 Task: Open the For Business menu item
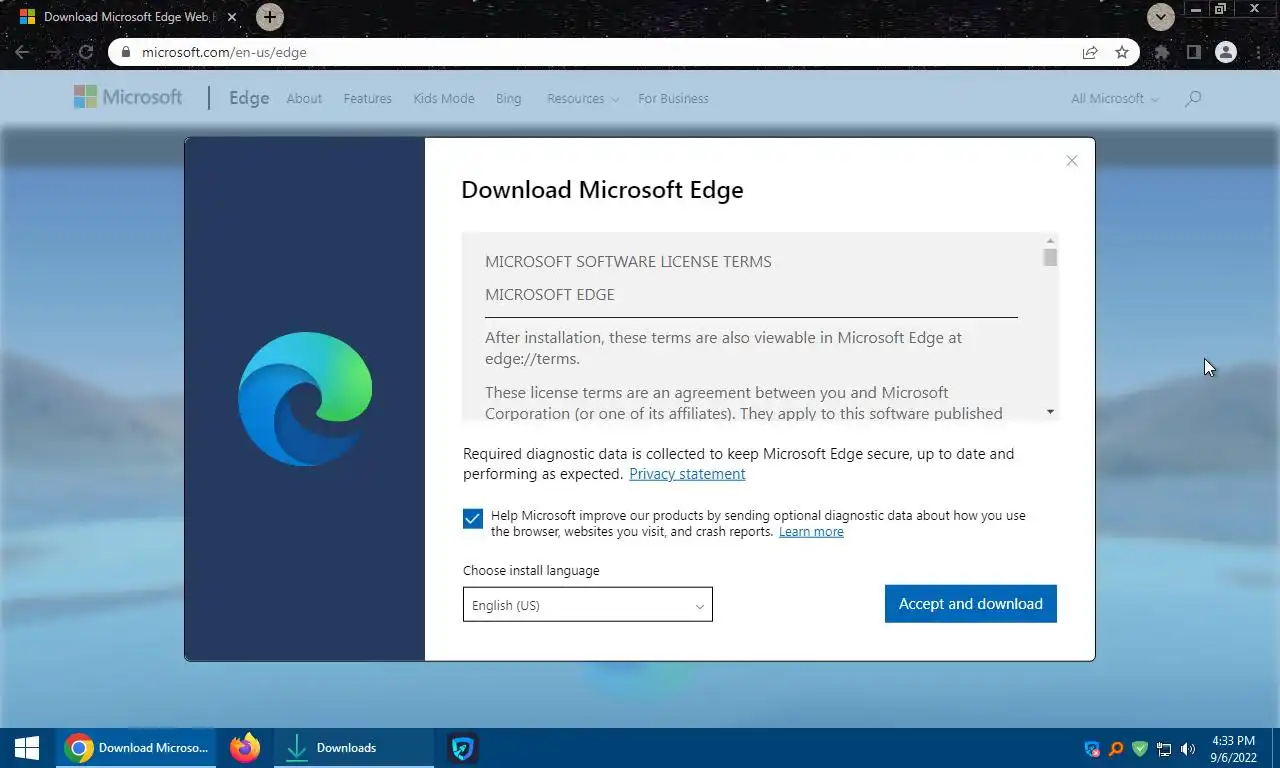pos(673,98)
